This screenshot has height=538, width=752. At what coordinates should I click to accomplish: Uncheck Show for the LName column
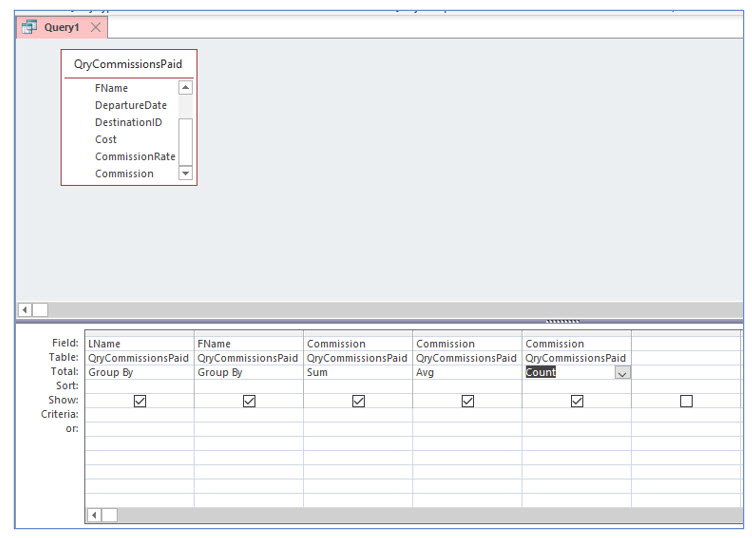(x=140, y=401)
